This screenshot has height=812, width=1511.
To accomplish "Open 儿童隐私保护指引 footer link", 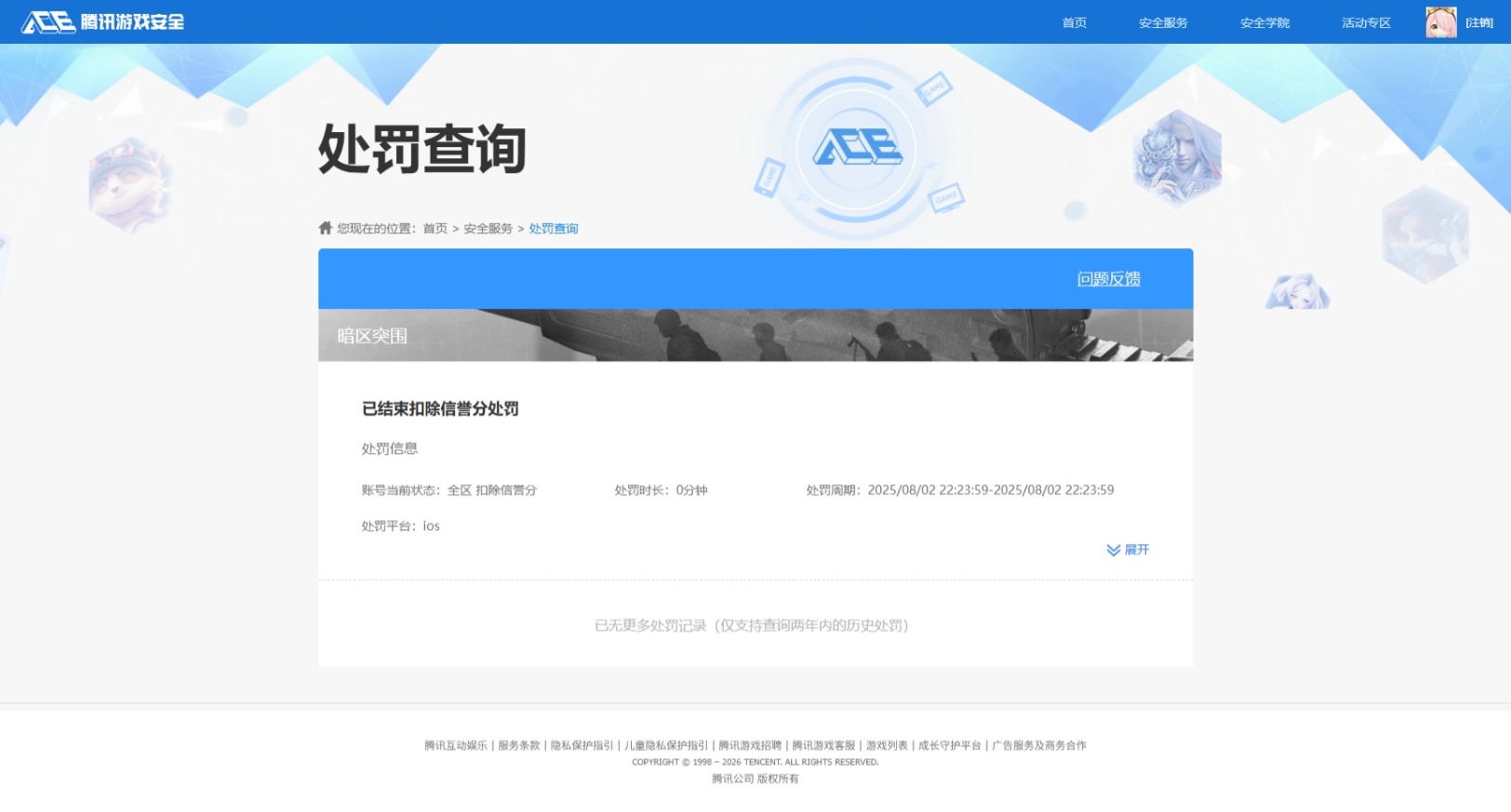I will coord(666,746).
